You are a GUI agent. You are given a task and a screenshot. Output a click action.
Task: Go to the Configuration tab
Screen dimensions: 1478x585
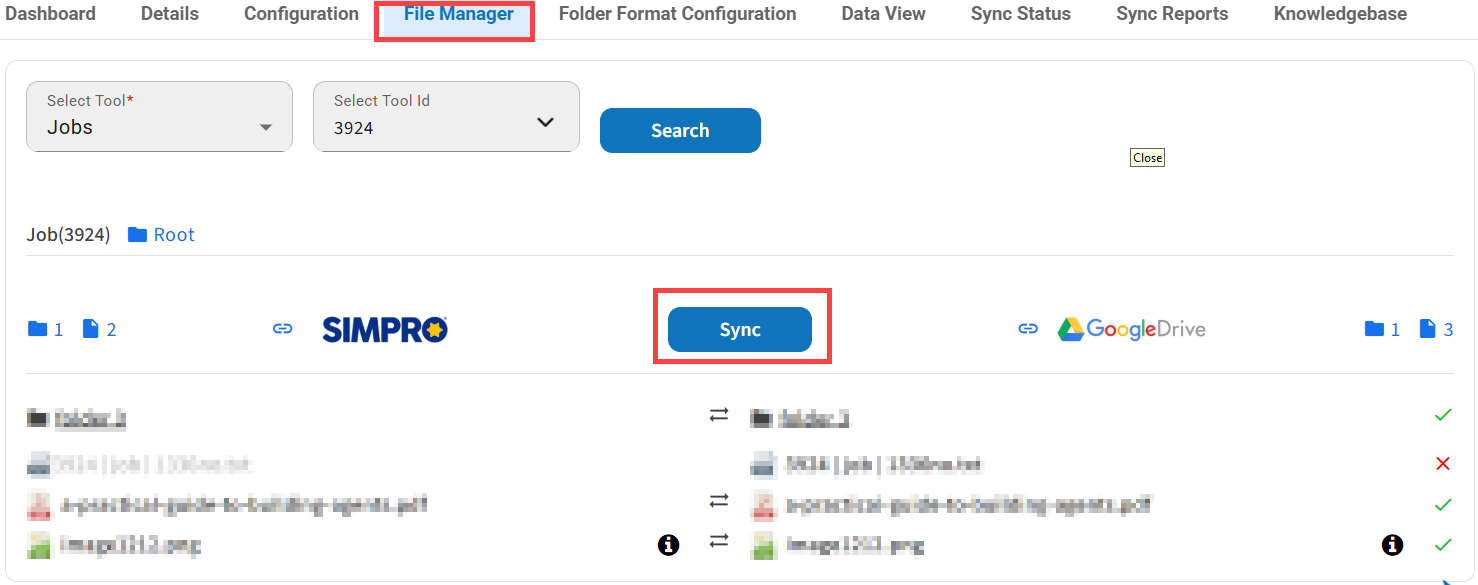point(301,14)
